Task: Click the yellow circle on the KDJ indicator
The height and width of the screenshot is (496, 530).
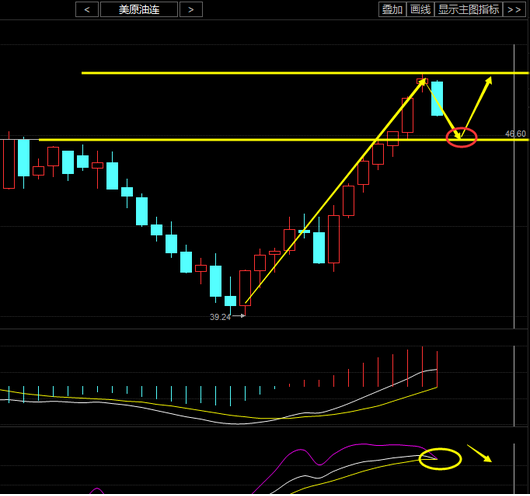Action: point(440,459)
